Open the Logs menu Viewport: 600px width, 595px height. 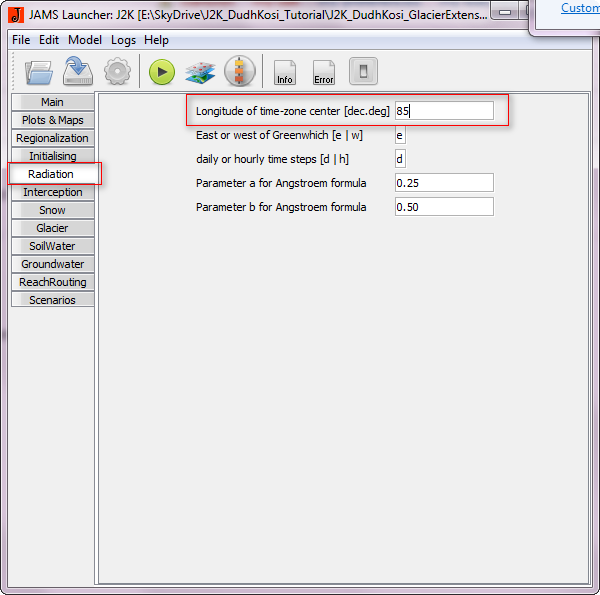[123, 40]
